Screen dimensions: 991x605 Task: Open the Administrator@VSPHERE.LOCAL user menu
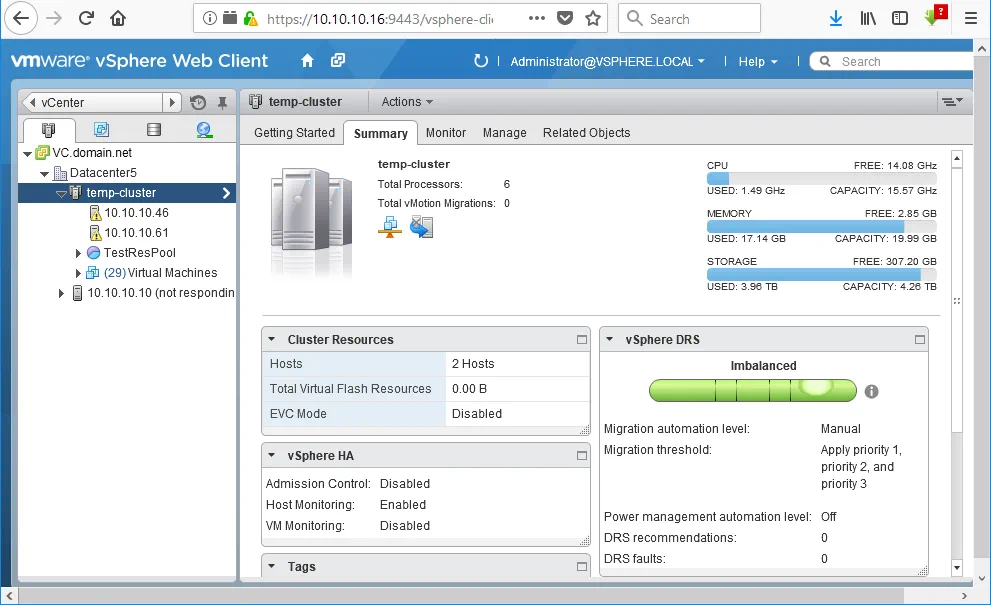(607, 61)
